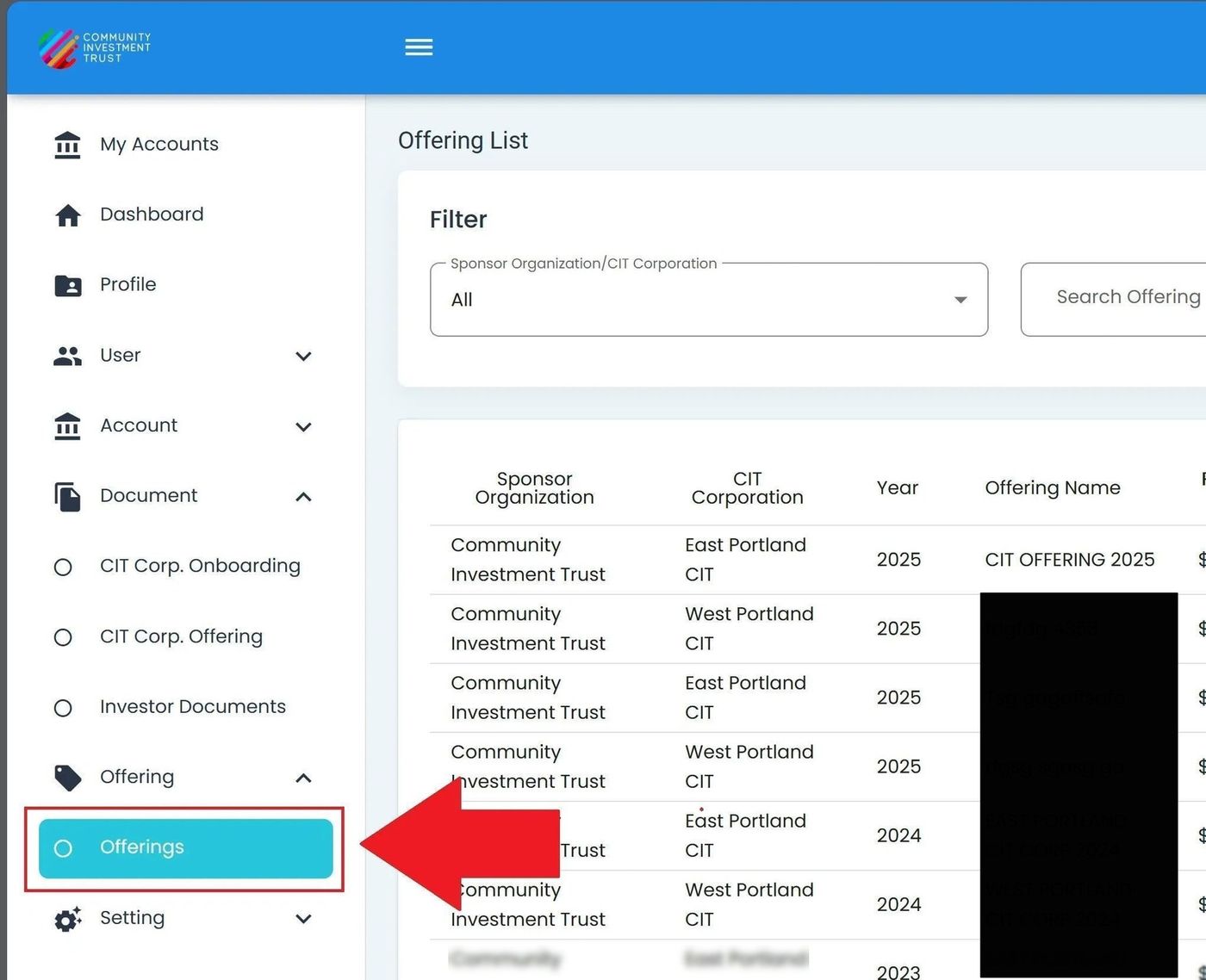Select the CIT Corp. Onboarding radio circle
The width and height of the screenshot is (1206, 980).
click(x=63, y=568)
